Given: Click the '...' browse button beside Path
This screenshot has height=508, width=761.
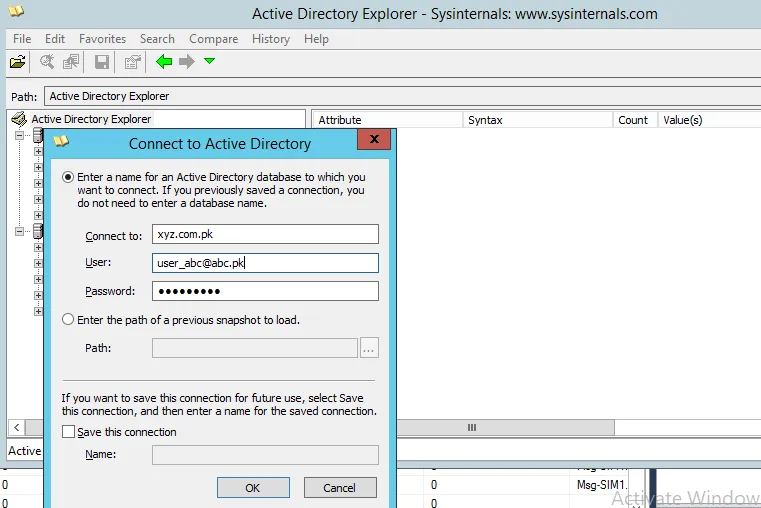Looking at the screenshot, I should (x=369, y=348).
